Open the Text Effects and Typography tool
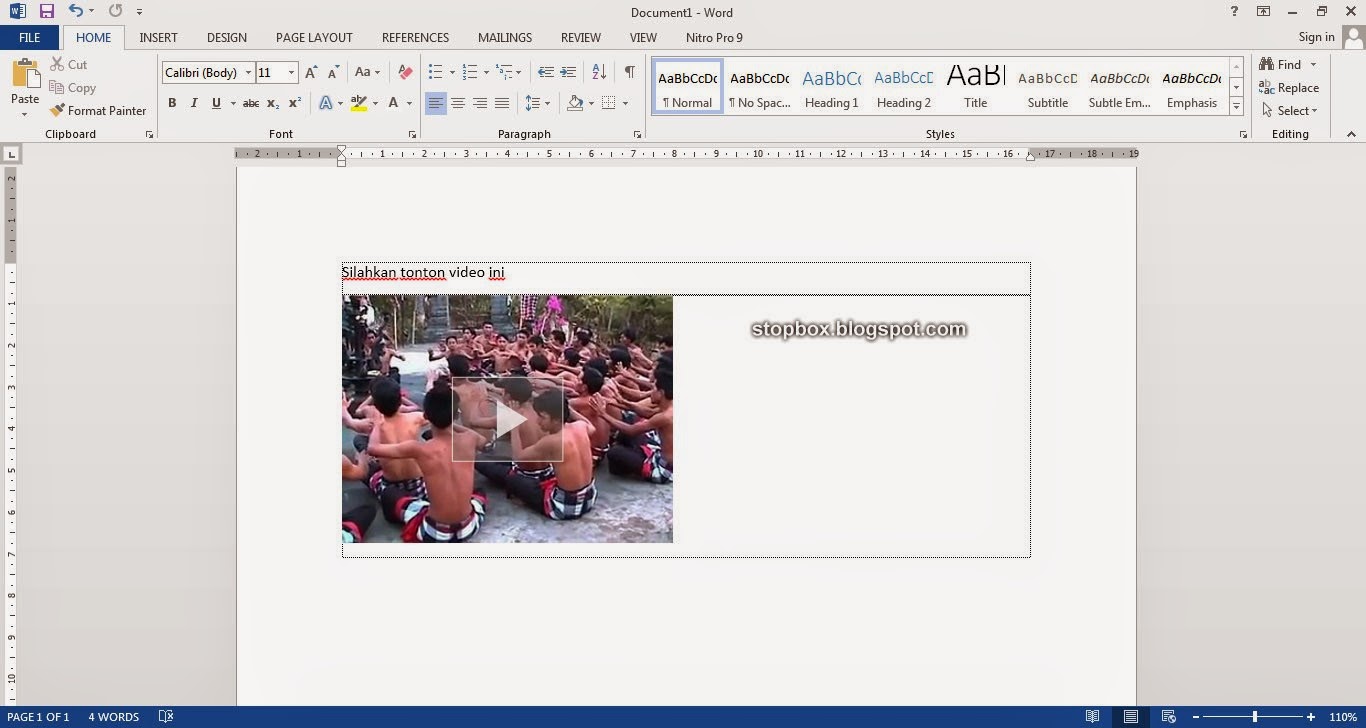 (325, 103)
